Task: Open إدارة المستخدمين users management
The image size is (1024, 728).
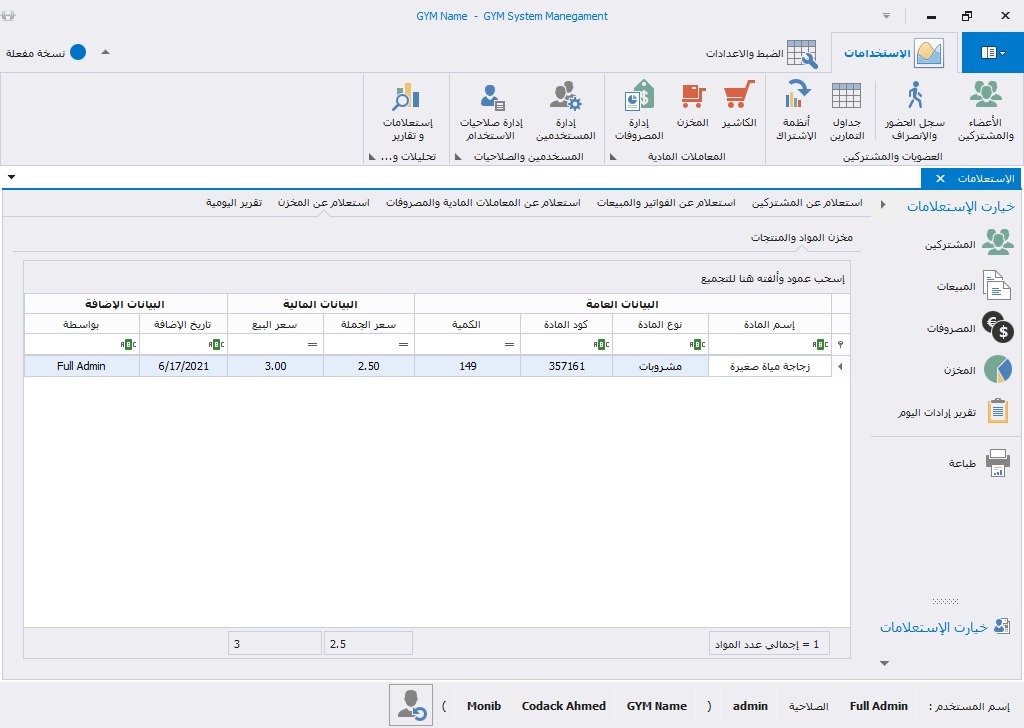Action: pyautogui.click(x=566, y=110)
